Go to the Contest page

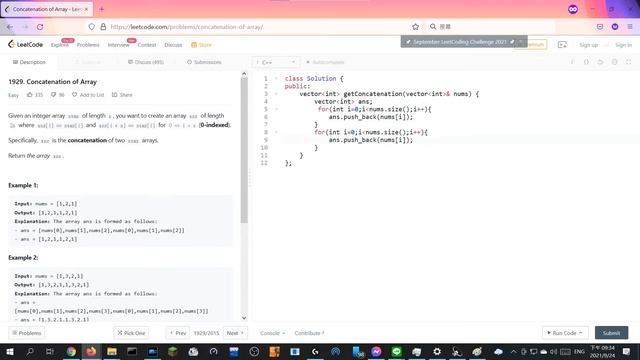point(147,45)
